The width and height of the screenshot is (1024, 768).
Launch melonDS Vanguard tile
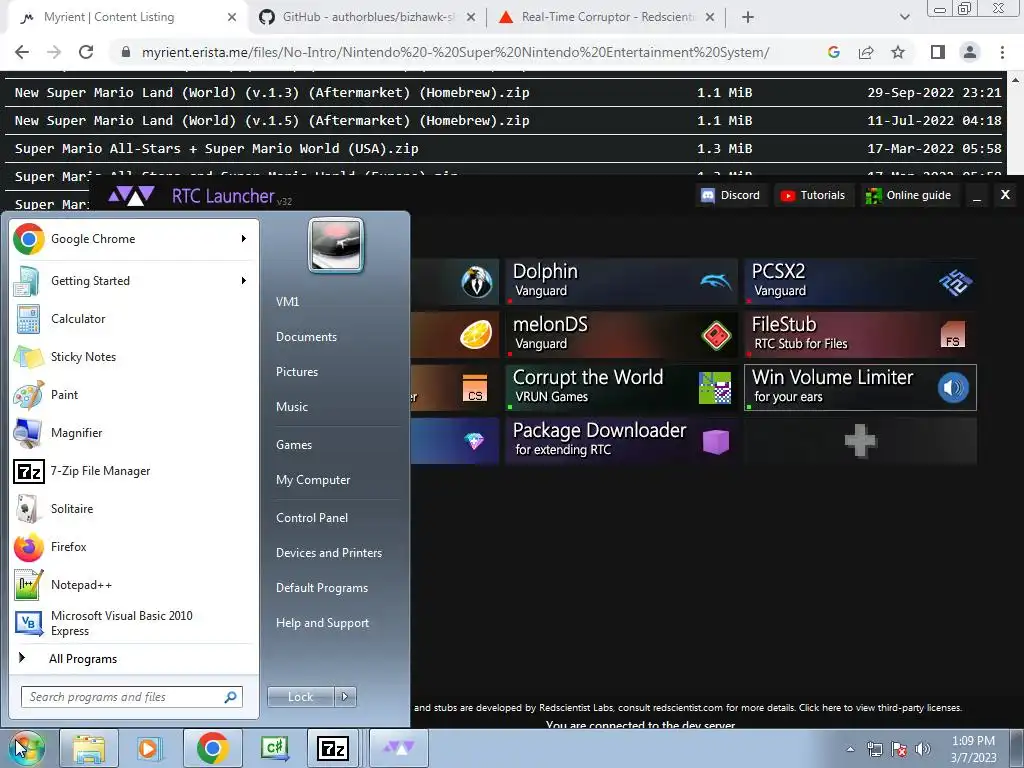[622, 334]
